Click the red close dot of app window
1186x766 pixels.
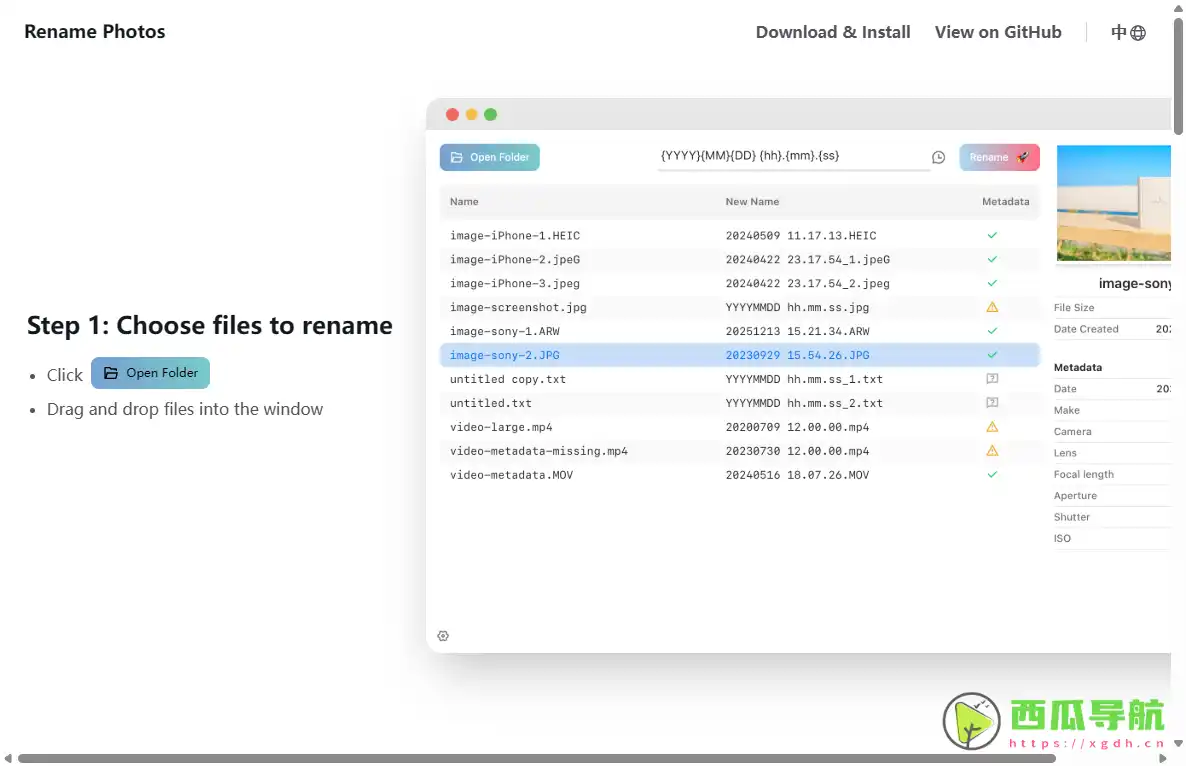[x=452, y=114]
